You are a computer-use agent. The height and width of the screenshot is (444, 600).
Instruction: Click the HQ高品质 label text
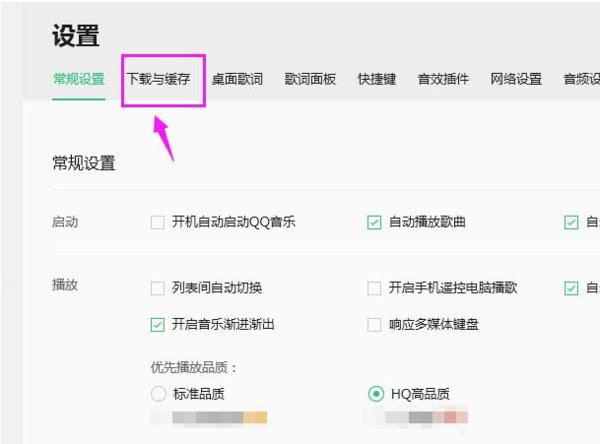point(423,394)
